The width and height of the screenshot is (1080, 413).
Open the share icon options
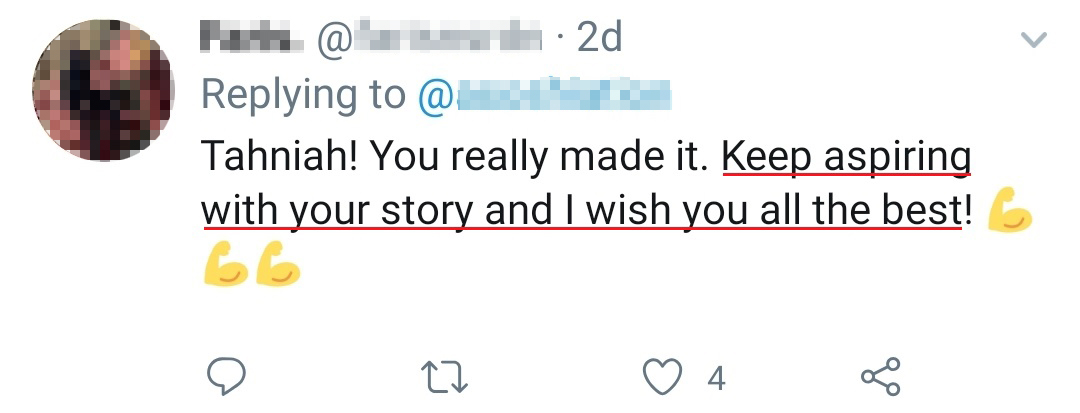(x=881, y=377)
